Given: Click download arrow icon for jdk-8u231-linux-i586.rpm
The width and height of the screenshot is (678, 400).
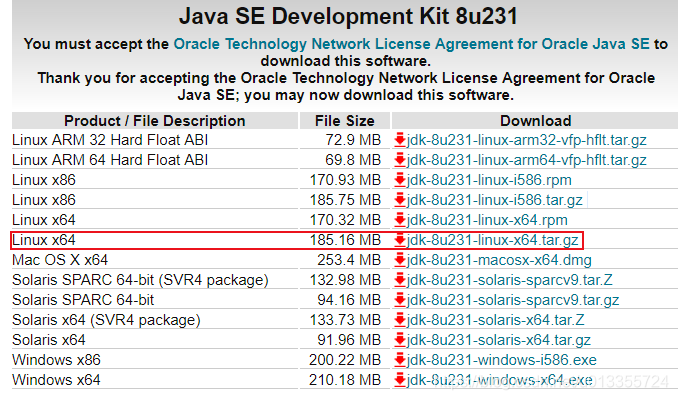Looking at the screenshot, I should click(400, 179).
